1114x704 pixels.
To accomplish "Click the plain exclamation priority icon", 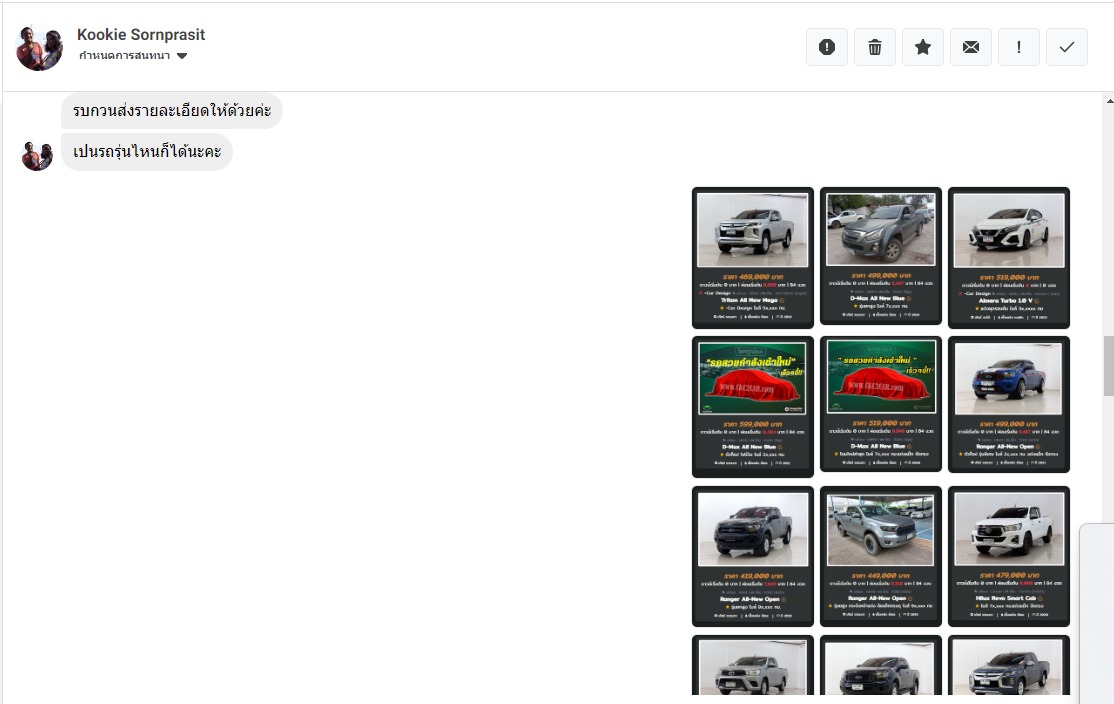I will pyautogui.click(x=1019, y=47).
